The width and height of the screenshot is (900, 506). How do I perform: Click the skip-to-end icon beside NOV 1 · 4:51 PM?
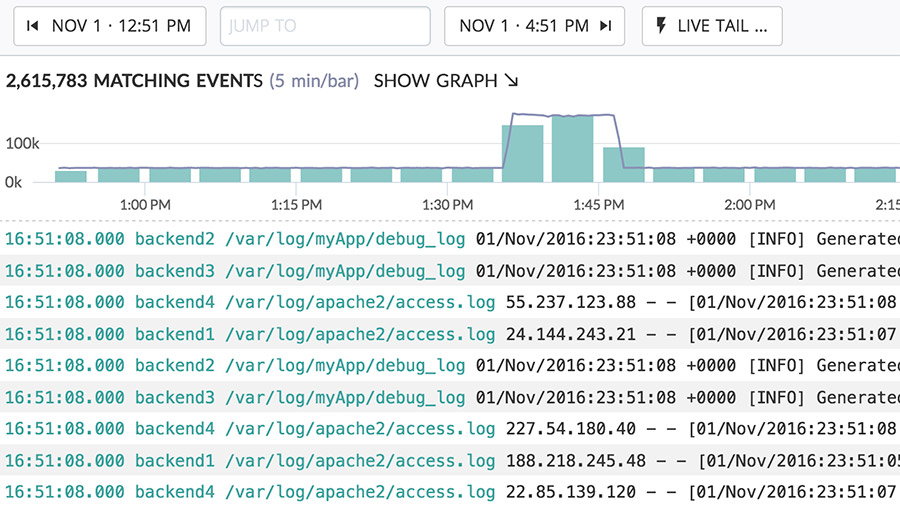(605, 27)
